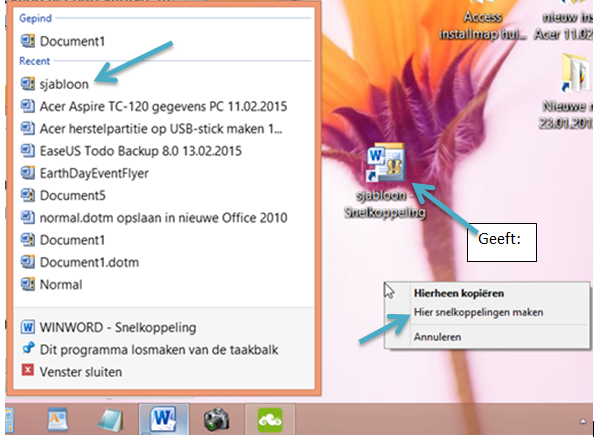The height and width of the screenshot is (443, 594).
Task: Open the sjabloon - Snelkoppeling desktop shortcut
Action: pos(385,180)
